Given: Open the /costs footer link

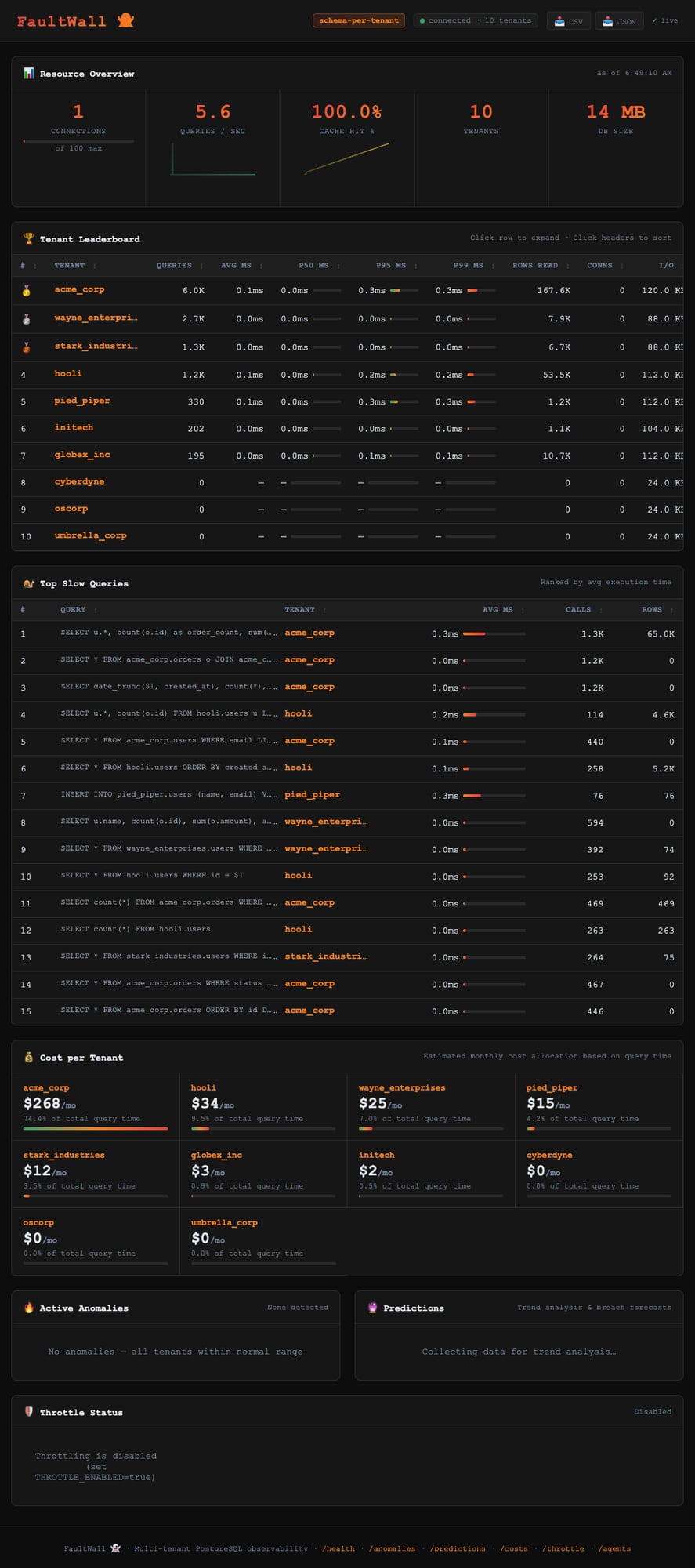Looking at the screenshot, I should coord(514,1548).
